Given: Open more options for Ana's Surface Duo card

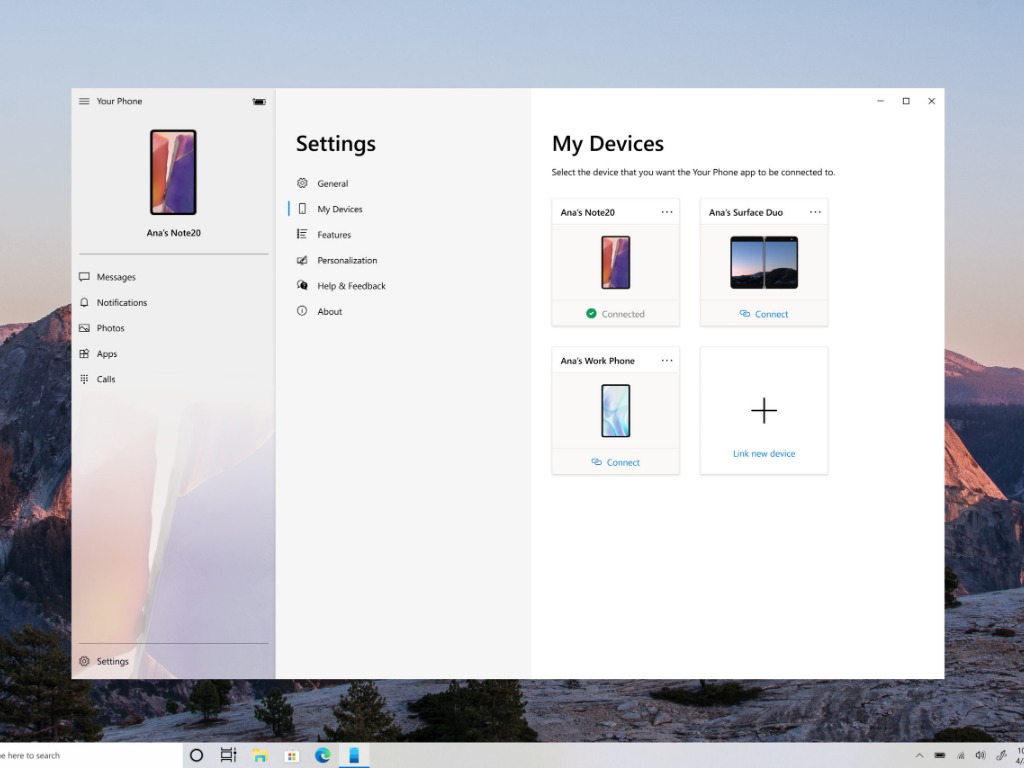Looking at the screenshot, I should 815,212.
